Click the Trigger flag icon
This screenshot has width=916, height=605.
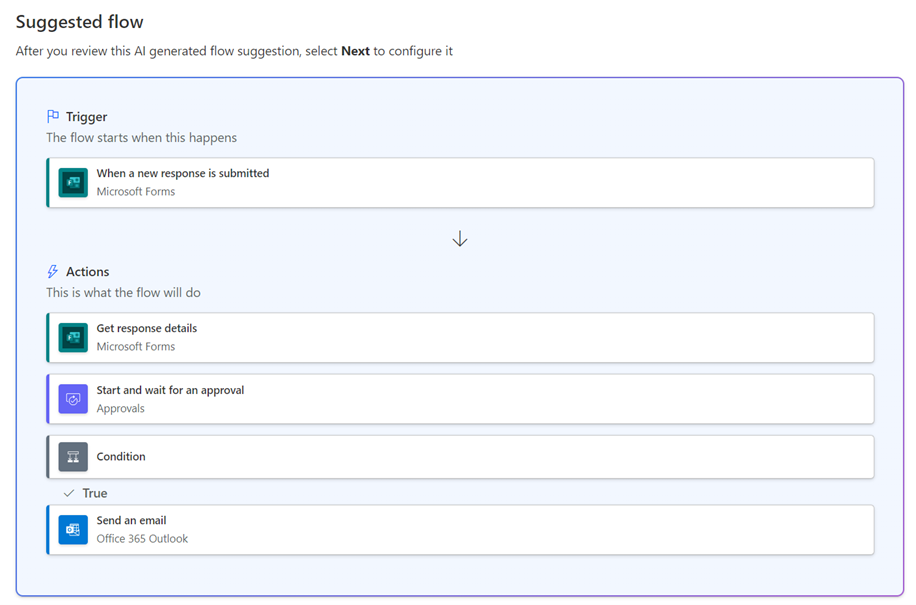(53, 117)
